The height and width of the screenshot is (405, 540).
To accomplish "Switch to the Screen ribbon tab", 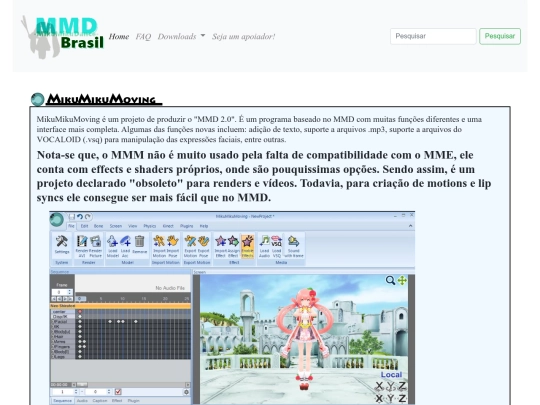I will (116, 226).
